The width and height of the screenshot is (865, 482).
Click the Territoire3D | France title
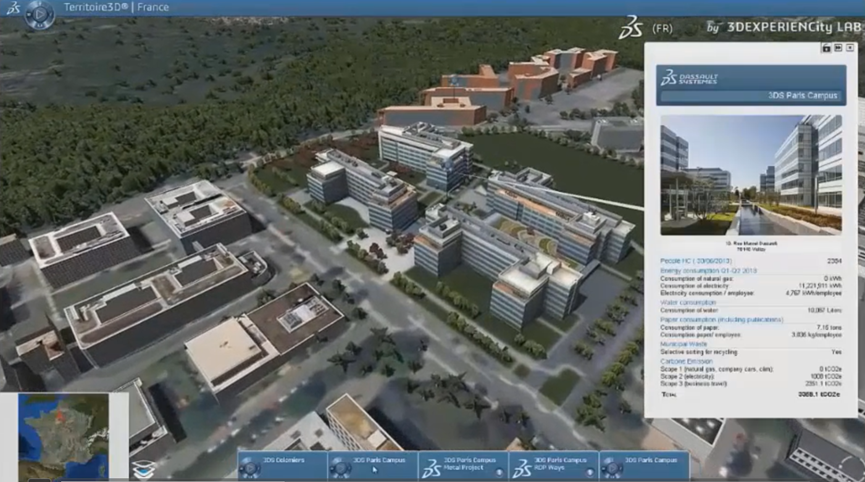(116, 7)
